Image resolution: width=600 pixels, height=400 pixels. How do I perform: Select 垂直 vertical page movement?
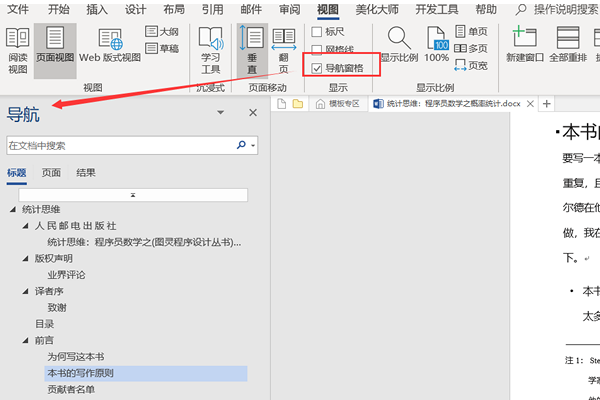click(x=252, y=51)
